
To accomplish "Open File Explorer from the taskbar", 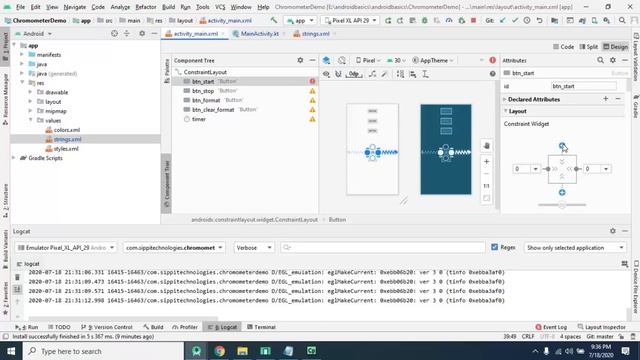I will click(x=242, y=351).
